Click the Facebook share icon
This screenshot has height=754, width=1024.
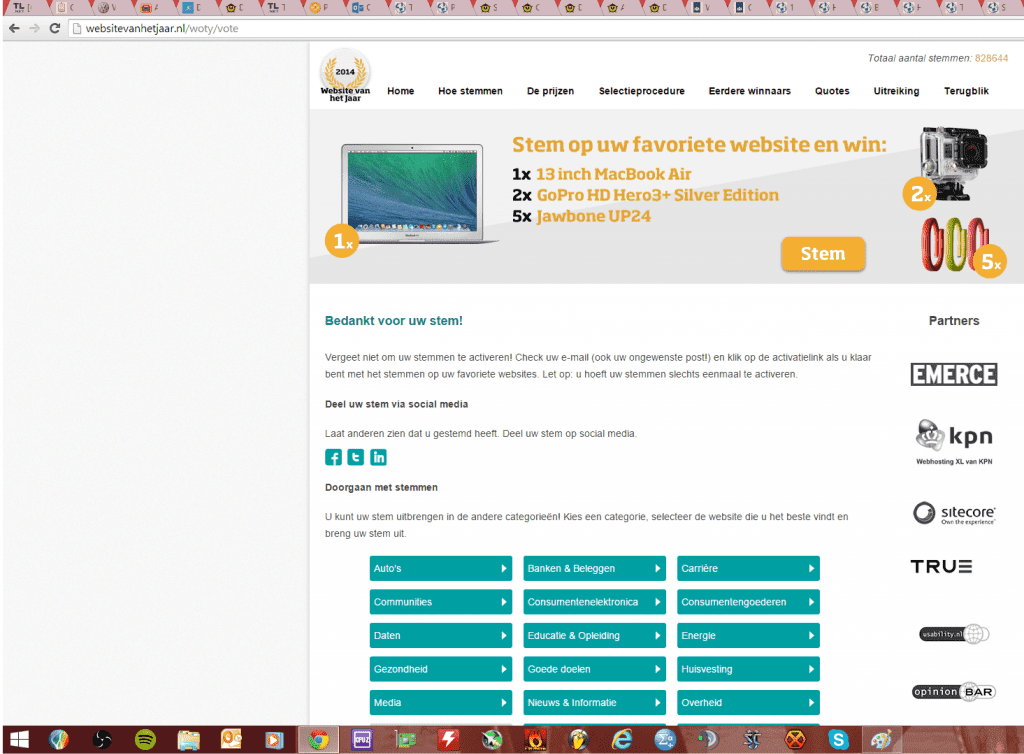334,457
